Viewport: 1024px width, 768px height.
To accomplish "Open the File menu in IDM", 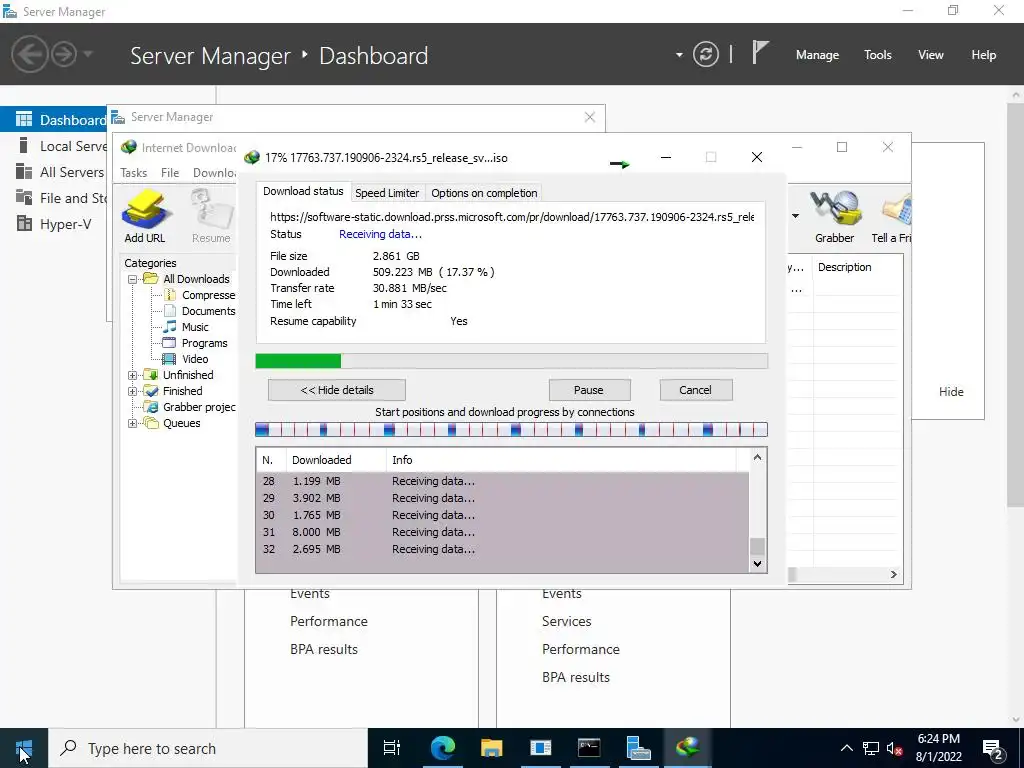I will click(x=170, y=172).
